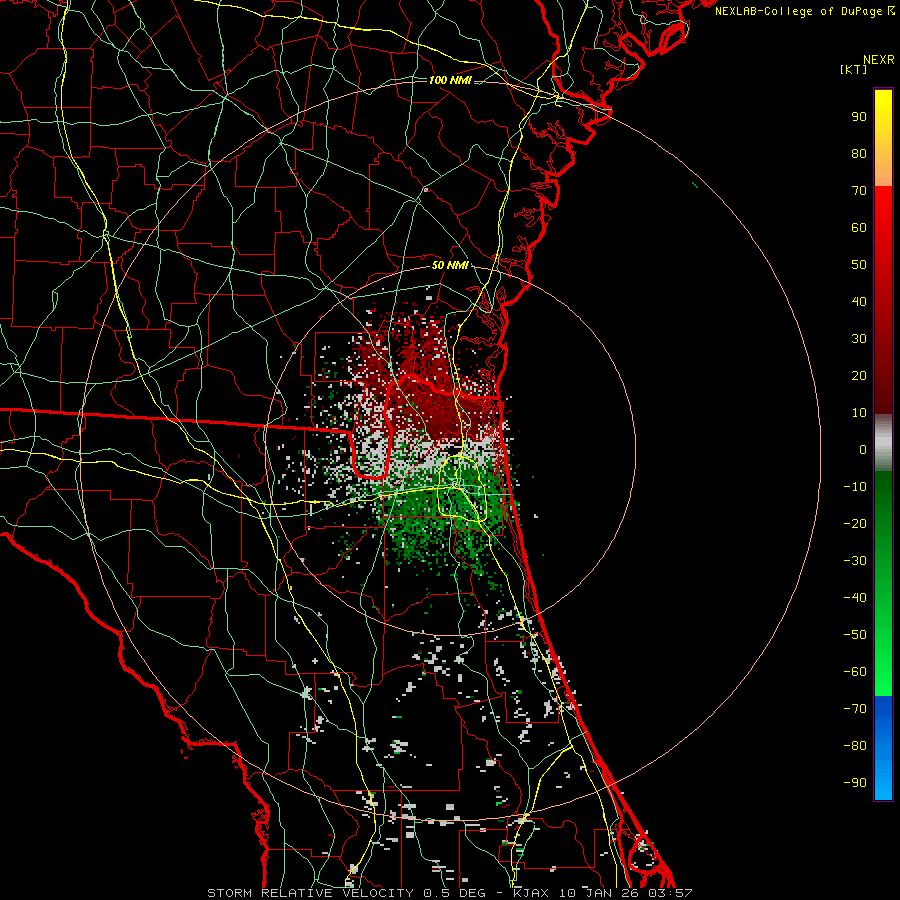Click the 30 value on the velocity scale
Screen dimensions: 900x900
[859, 339]
